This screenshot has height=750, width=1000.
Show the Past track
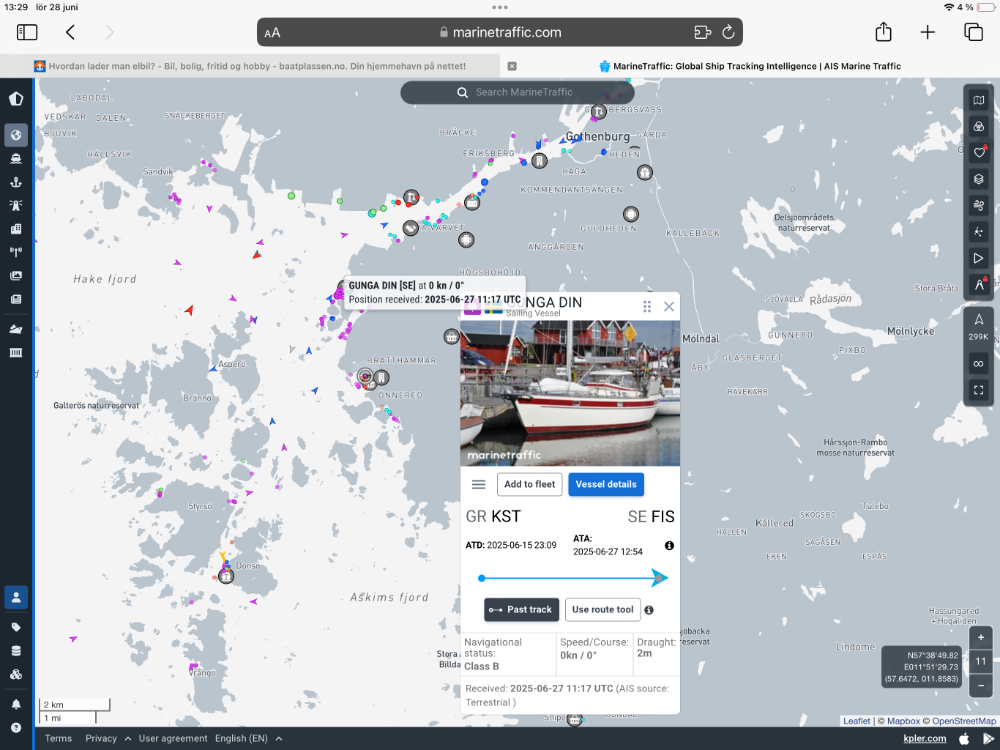click(x=522, y=610)
